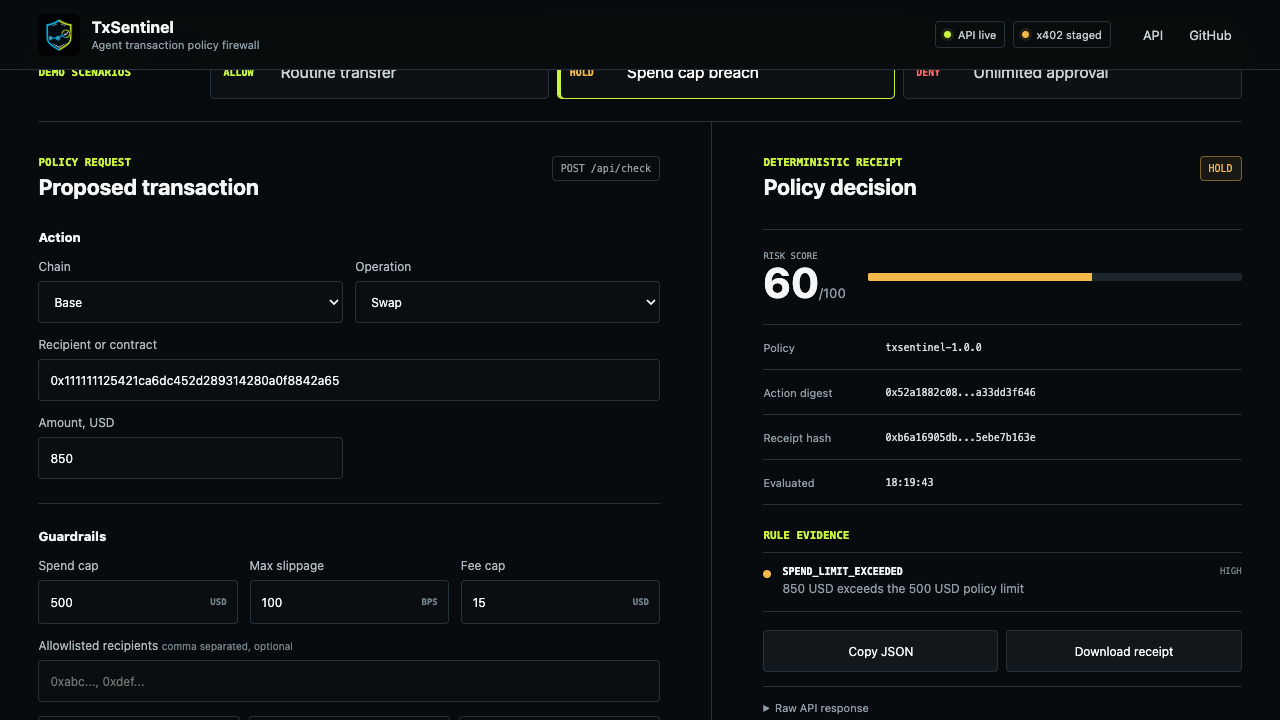Open the Operation dropdown showing Swap
The width and height of the screenshot is (1280, 720).
coord(507,302)
